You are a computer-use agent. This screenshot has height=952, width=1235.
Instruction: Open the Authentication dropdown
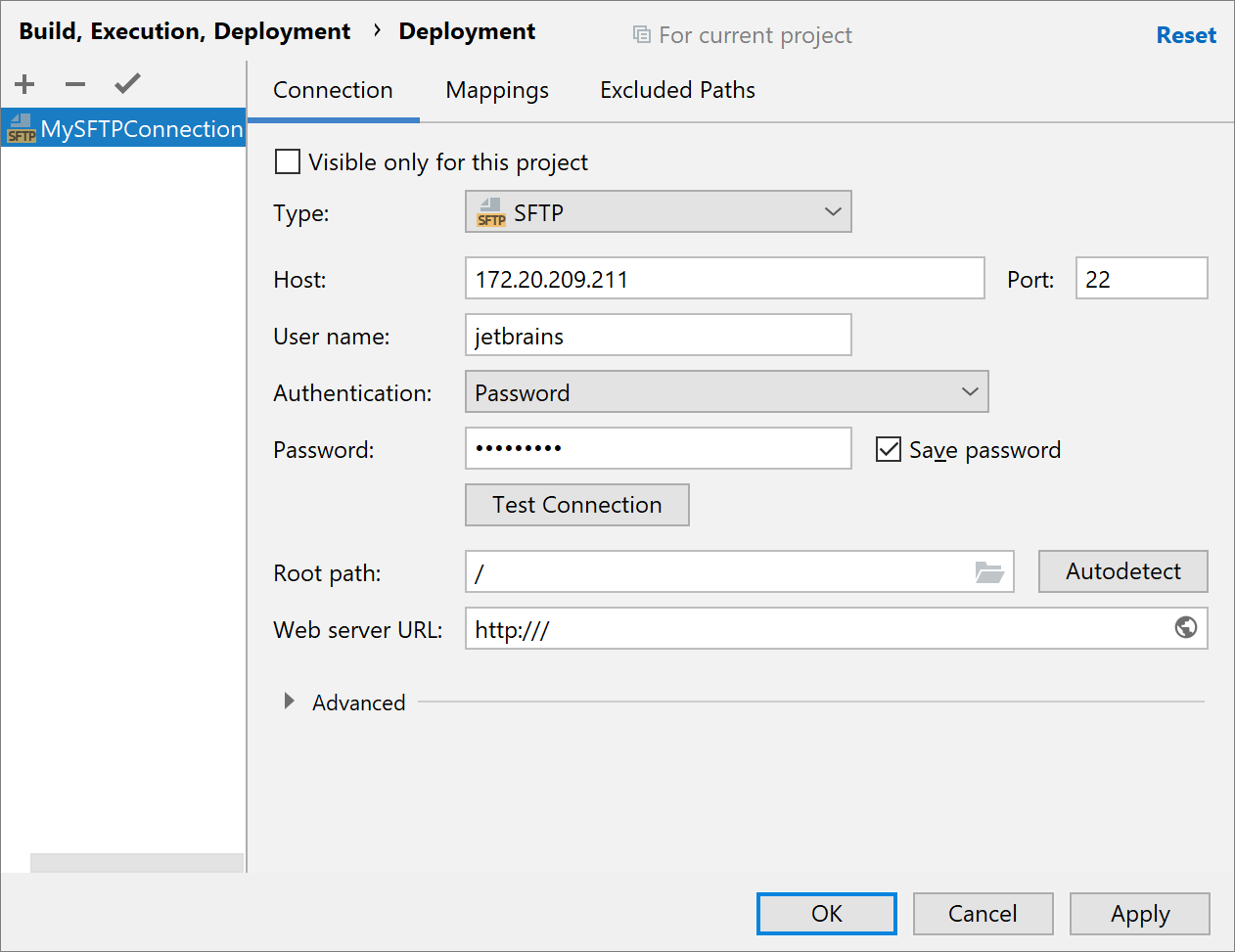pos(970,391)
